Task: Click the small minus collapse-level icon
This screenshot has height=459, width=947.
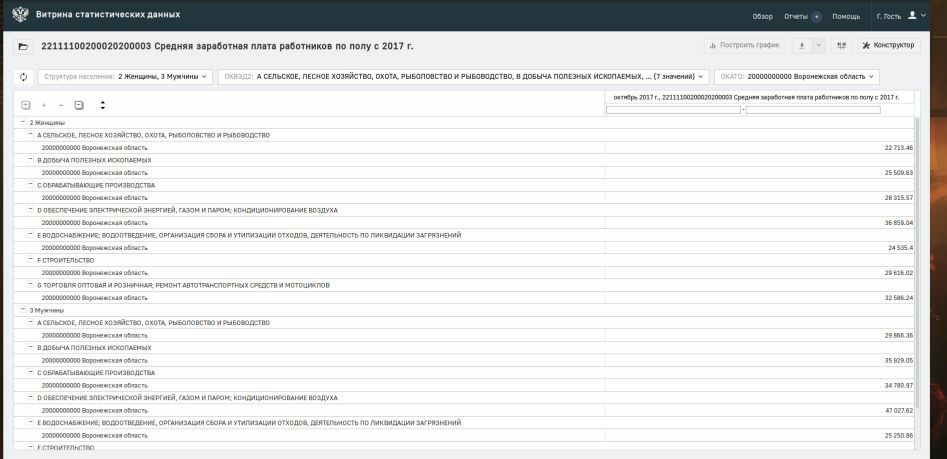Action: tap(61, 105)
